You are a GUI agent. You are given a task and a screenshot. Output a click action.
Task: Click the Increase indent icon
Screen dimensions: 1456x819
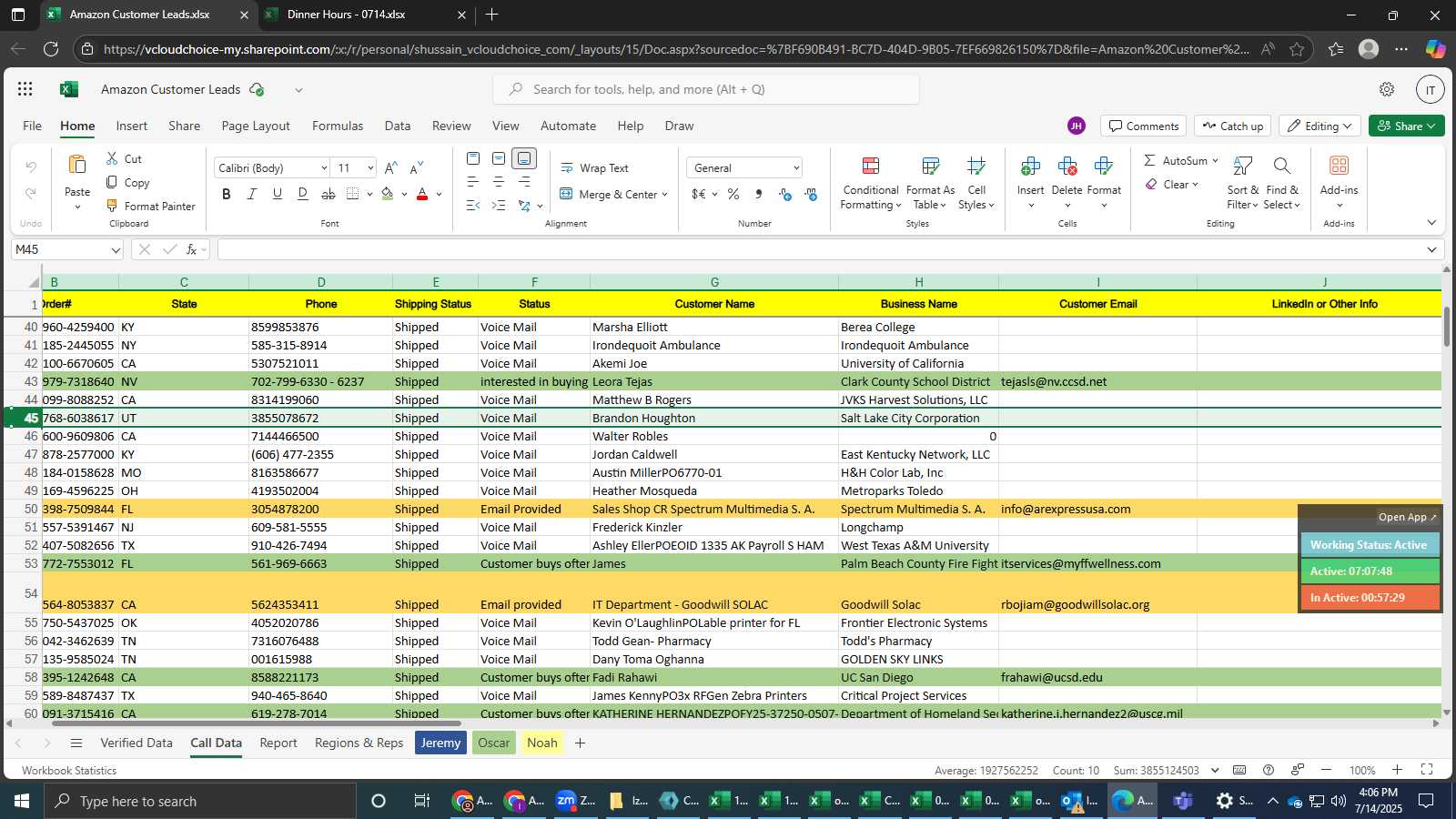pos(499,206)
